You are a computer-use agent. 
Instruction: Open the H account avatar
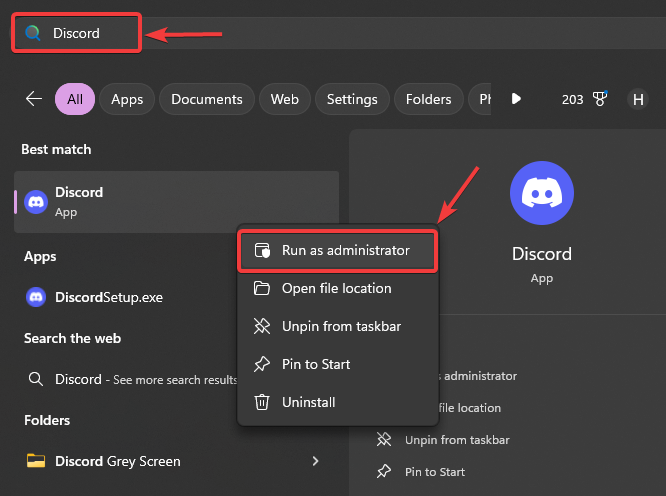(x=638, y=99)
